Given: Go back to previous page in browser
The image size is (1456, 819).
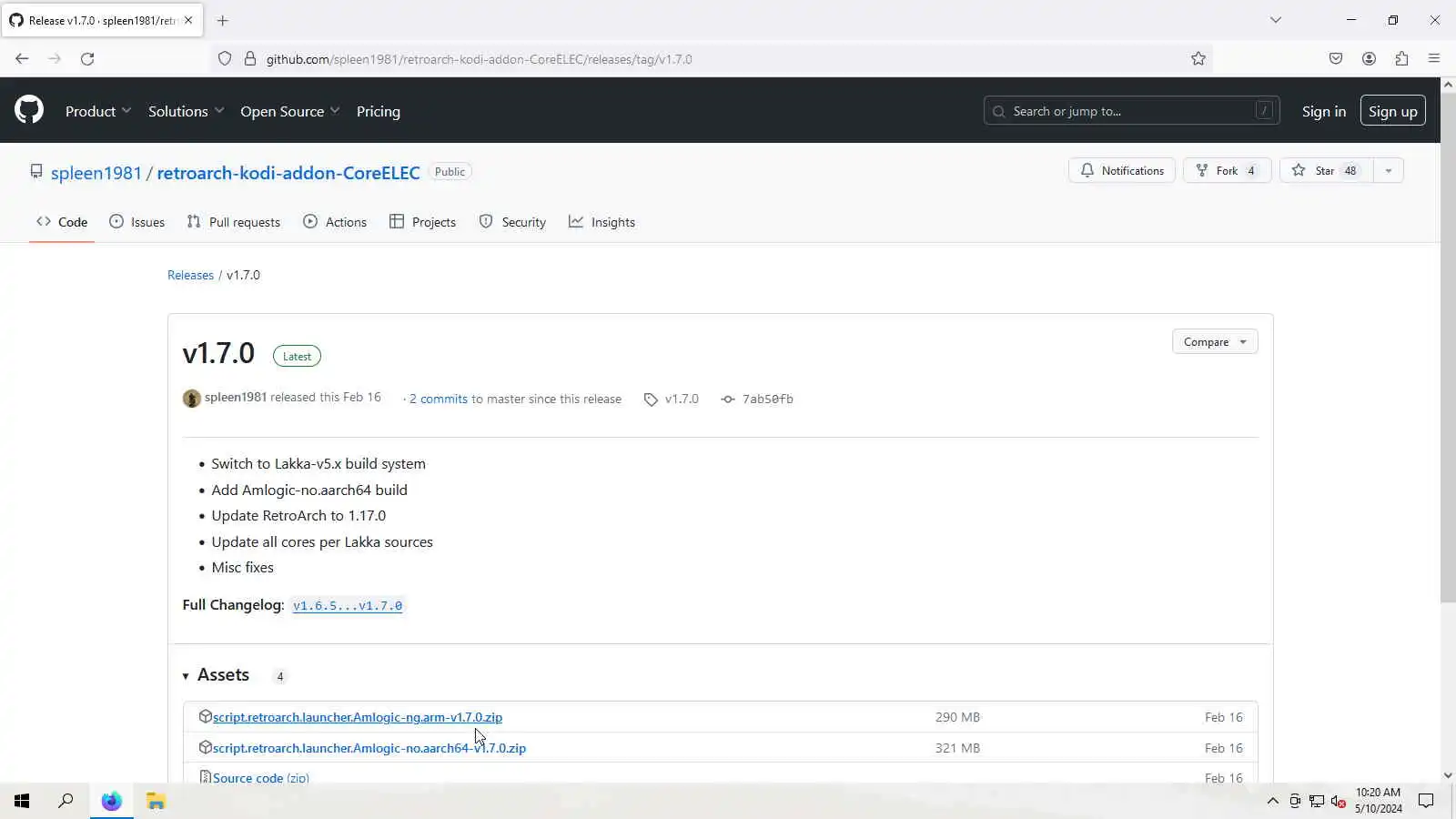Looking at the screenshot, I should 22,59.
